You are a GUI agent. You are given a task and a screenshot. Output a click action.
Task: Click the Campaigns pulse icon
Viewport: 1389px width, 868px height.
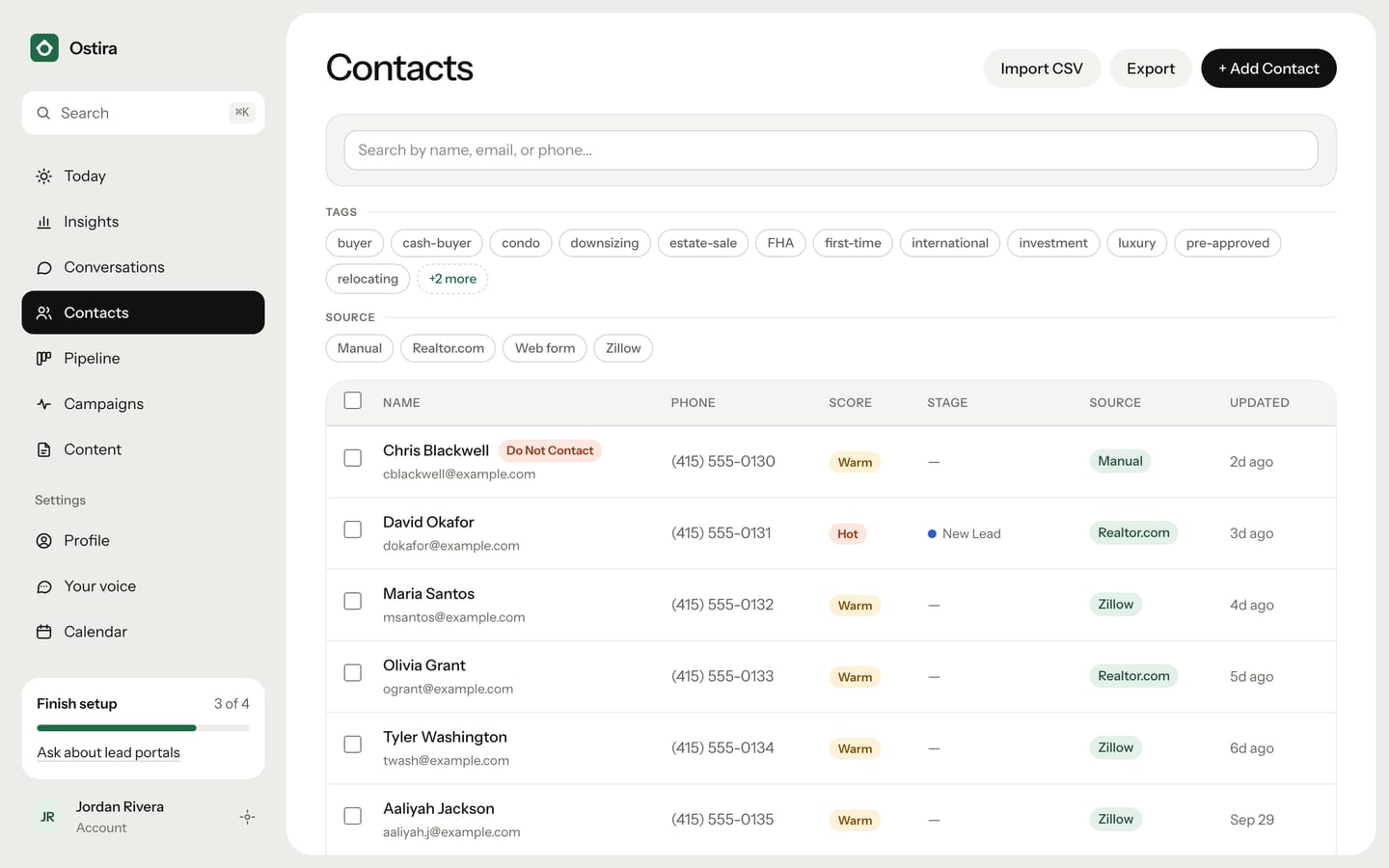43,404
